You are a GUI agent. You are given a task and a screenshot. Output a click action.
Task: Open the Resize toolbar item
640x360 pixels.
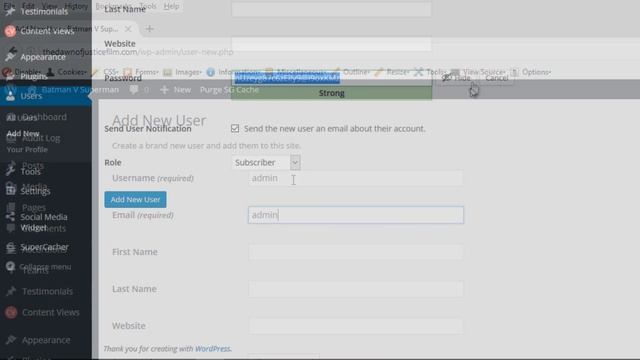click(x=392, y=72)
